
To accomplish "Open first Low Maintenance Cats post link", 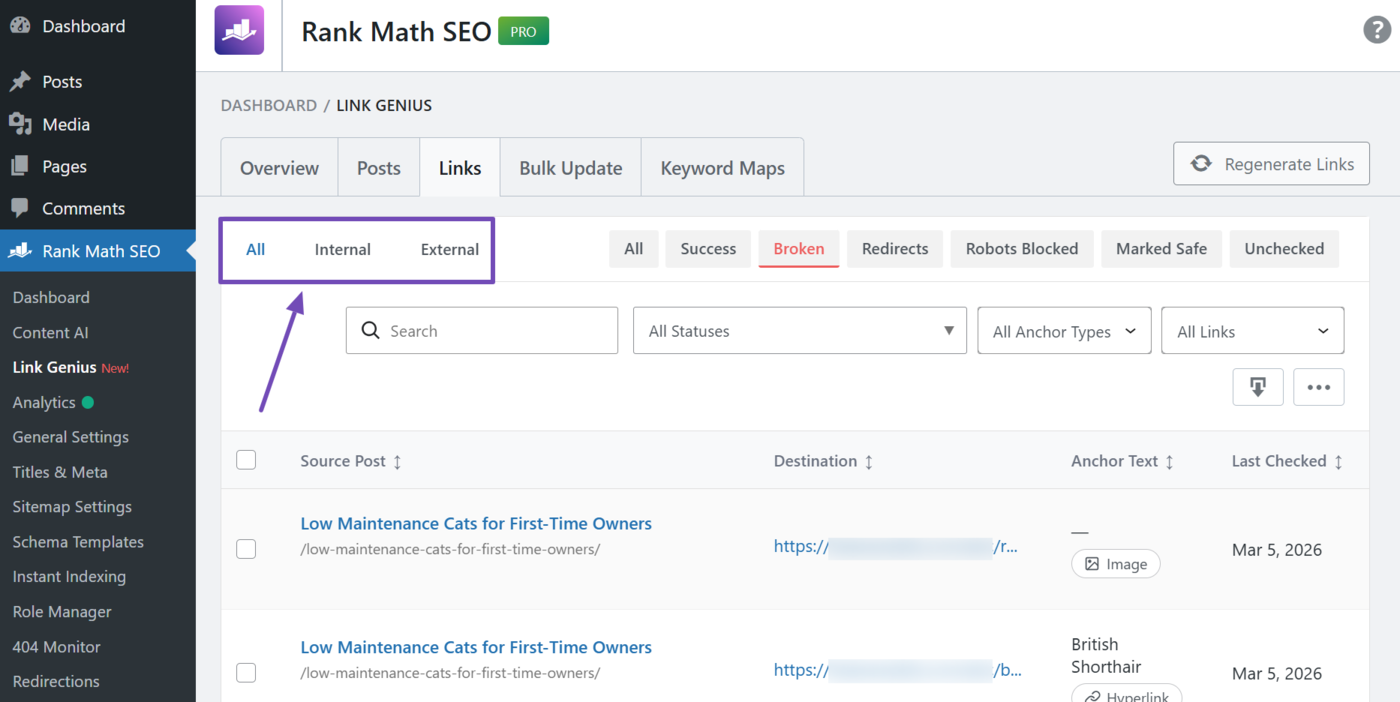I will pyautogui.click(x=476, y=523).
